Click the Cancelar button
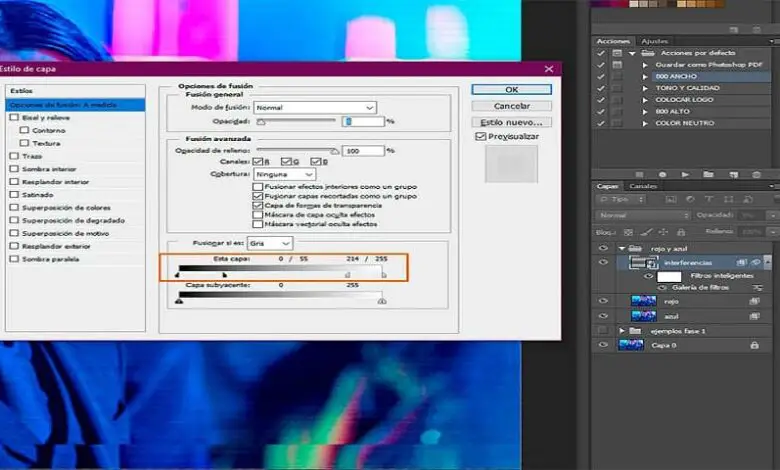Viewport: 780px width, 470px height. (511, 106)
